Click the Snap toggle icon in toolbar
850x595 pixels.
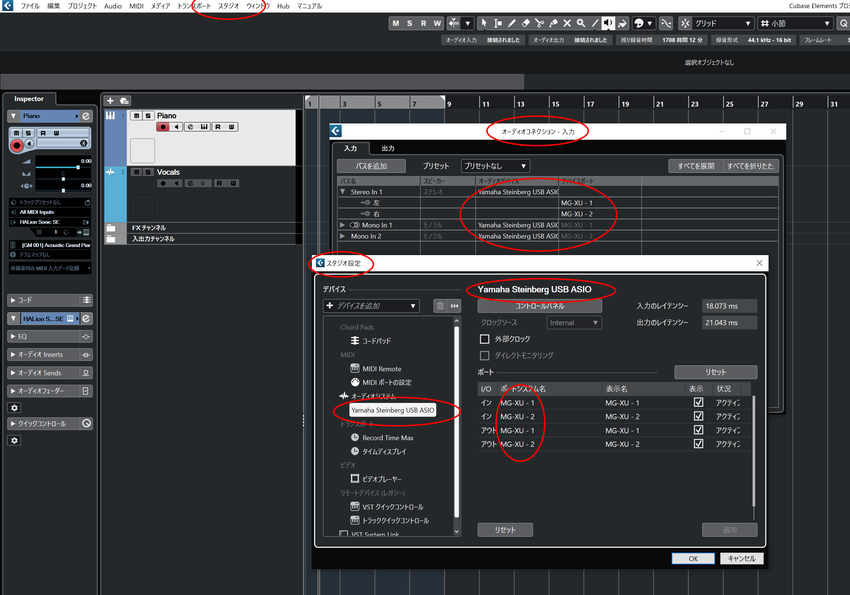[x=685, y=23]
